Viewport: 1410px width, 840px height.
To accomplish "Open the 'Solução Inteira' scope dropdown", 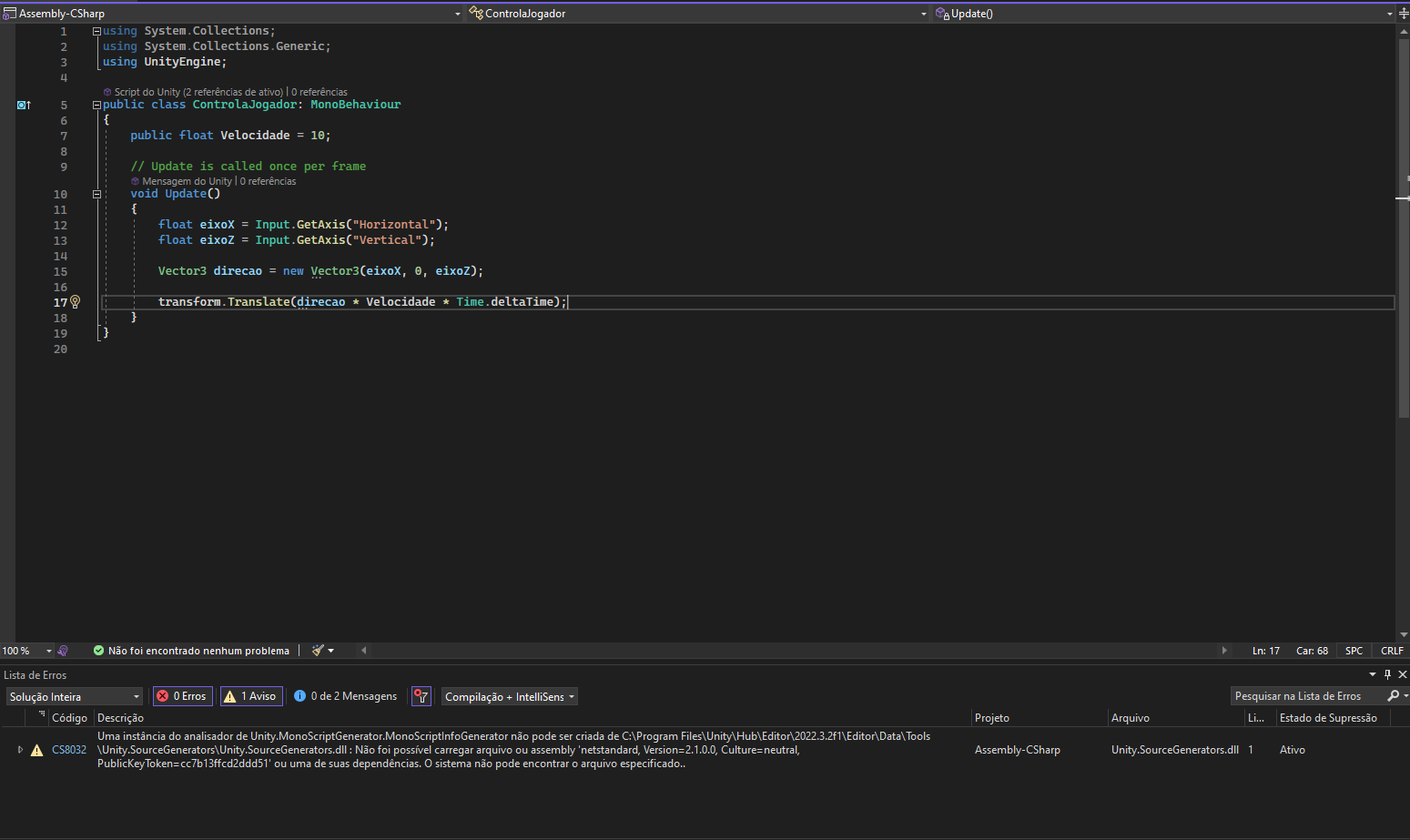I will coord(75,697).
